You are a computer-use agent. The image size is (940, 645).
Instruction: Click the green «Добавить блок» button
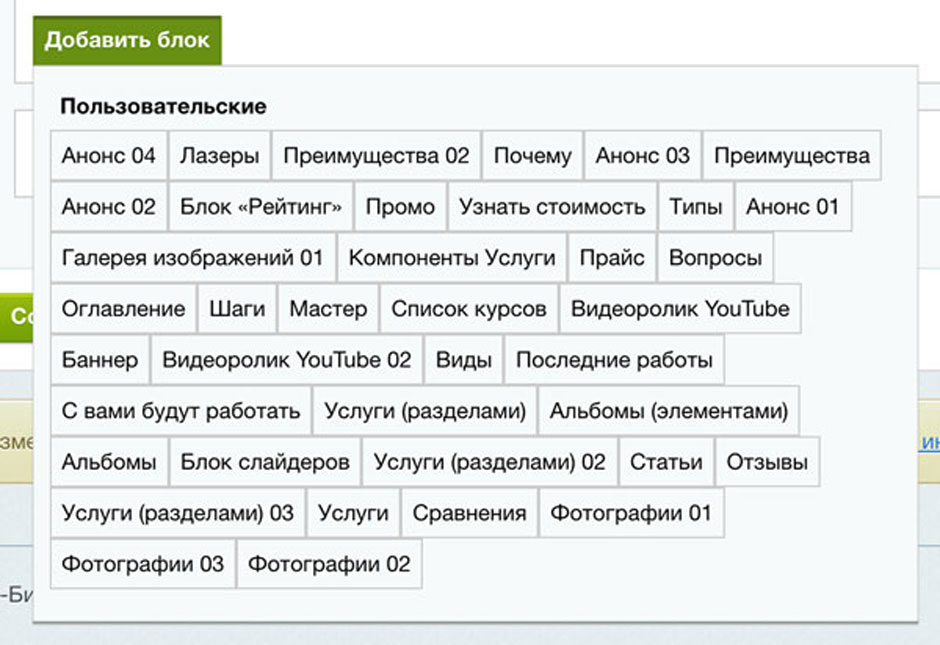tap(127, 40)
